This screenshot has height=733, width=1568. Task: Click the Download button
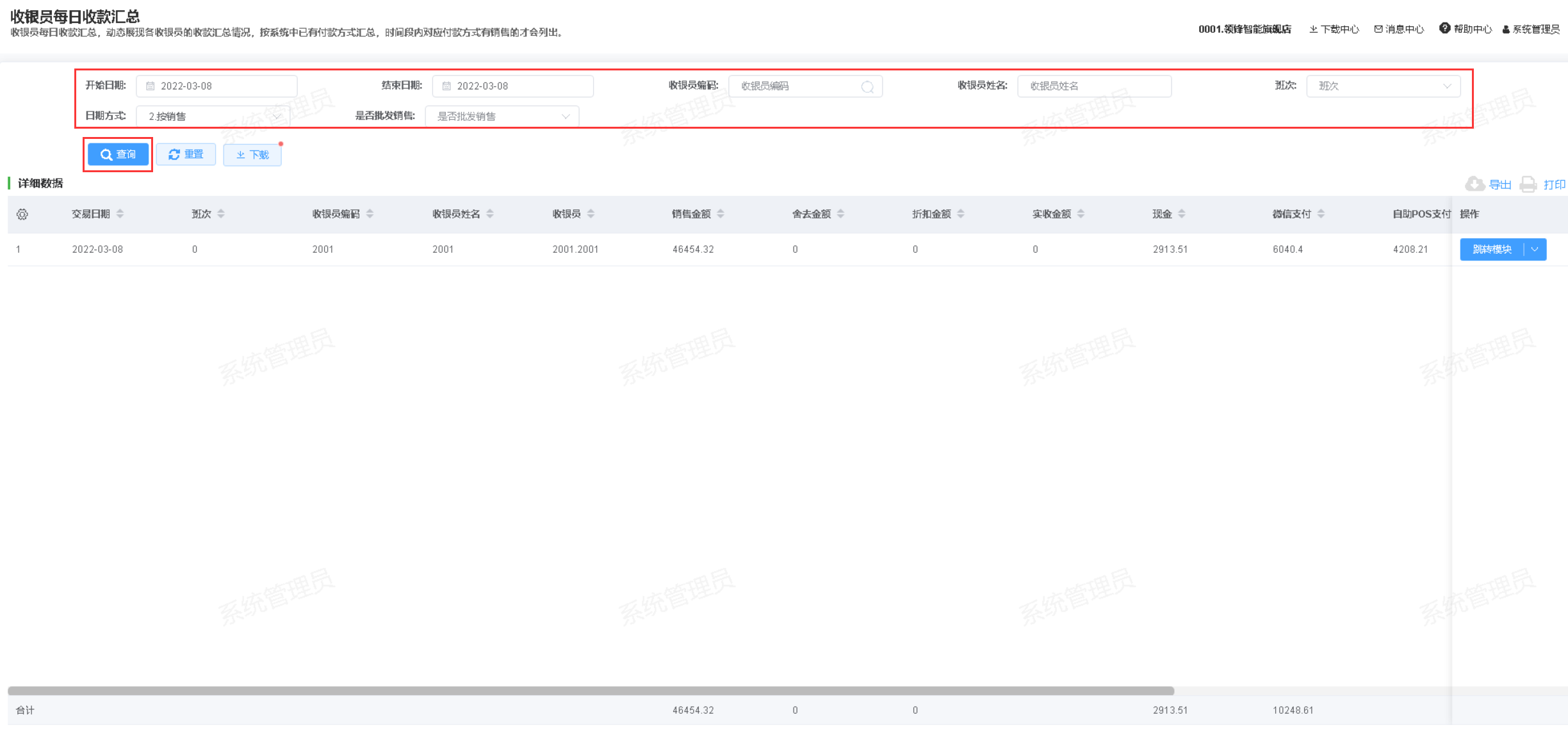pos(252,155)
